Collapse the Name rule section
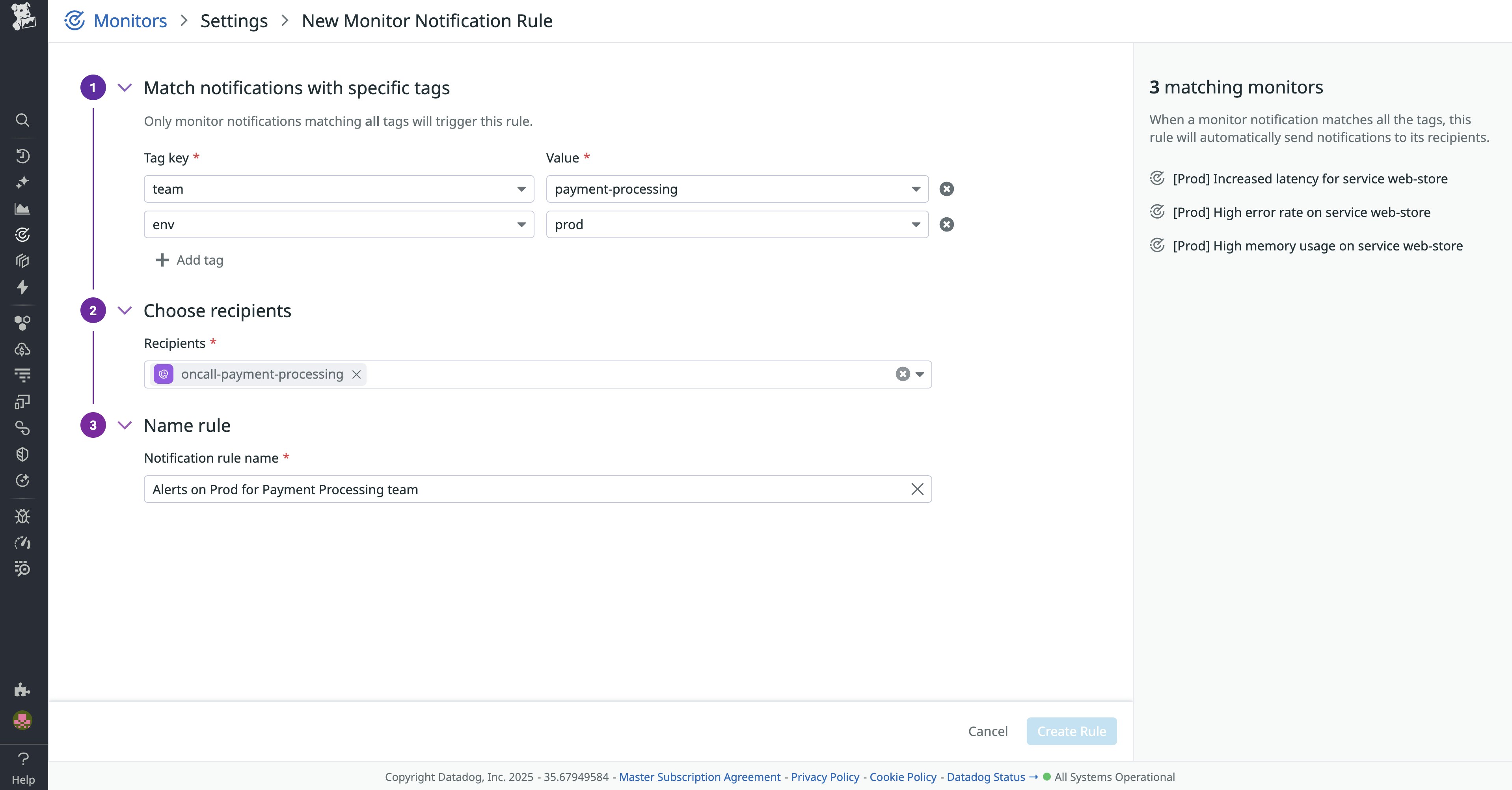The width and height of the screenshot is (1512, 790). (125, 425)
